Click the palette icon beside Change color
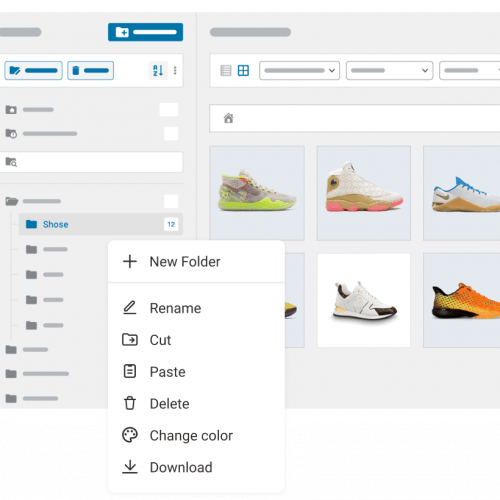Screen dimensions: 500x500 click(x=130, y=435)
